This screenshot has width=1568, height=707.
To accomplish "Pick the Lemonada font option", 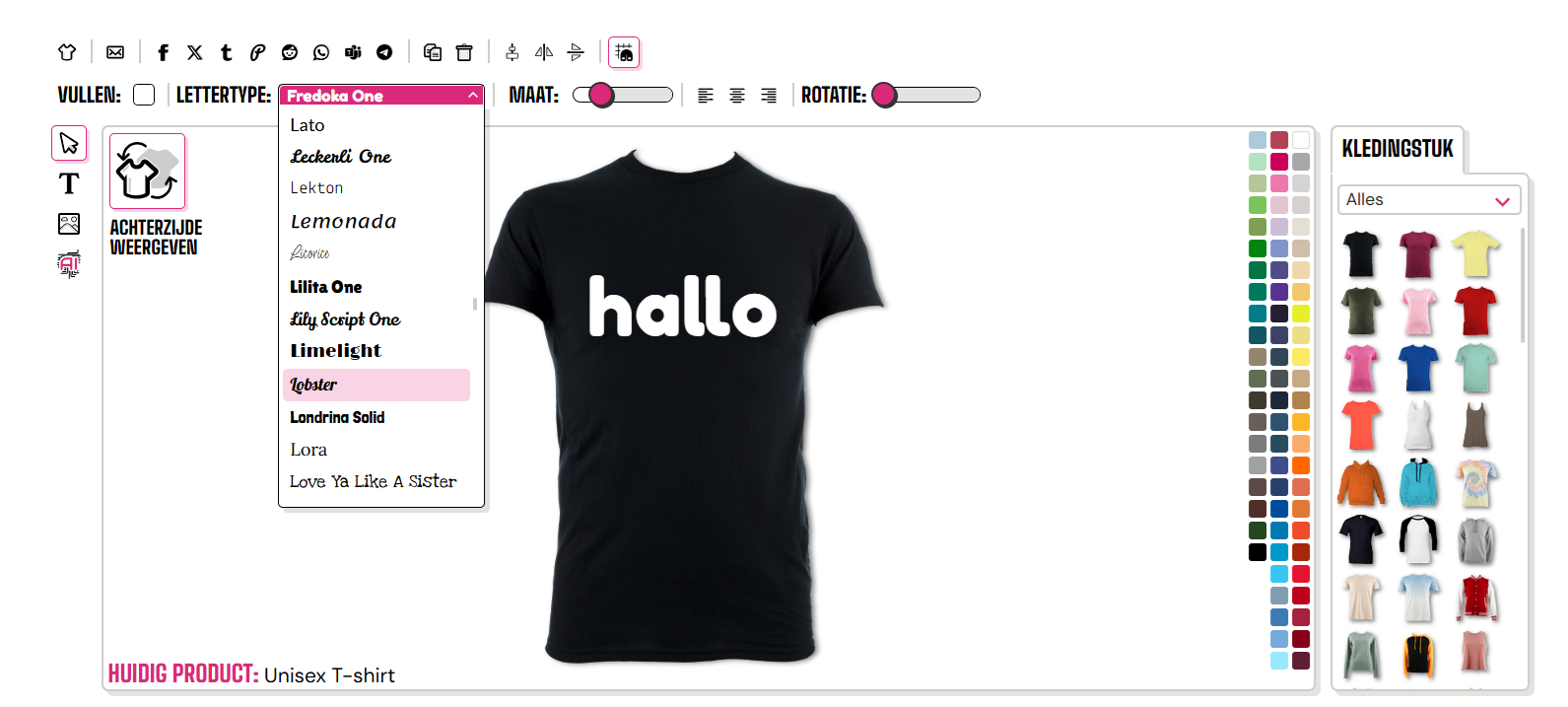I will click(x=344, y=222).
